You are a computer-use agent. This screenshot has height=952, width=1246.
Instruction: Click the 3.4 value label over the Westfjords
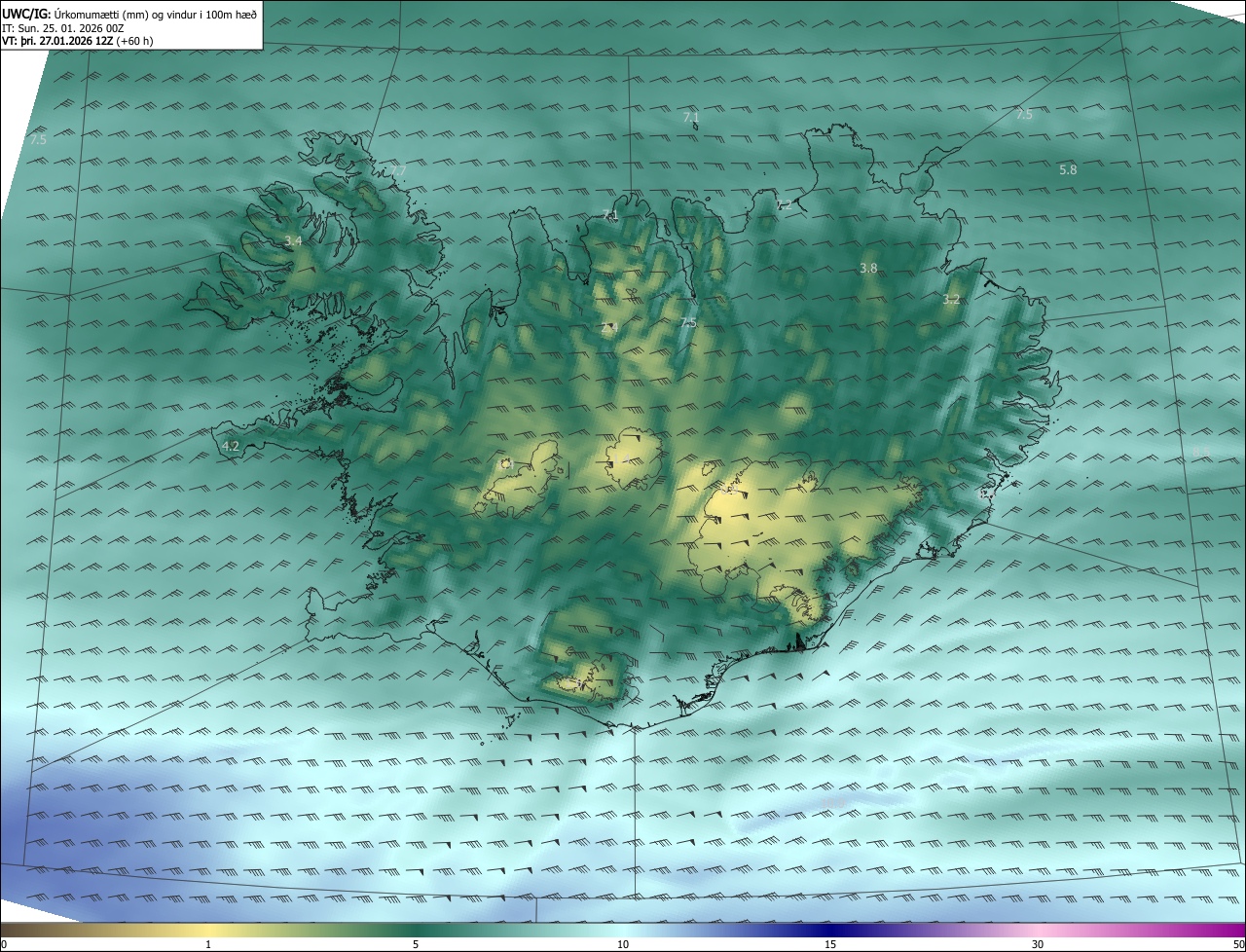click(293, 240)
